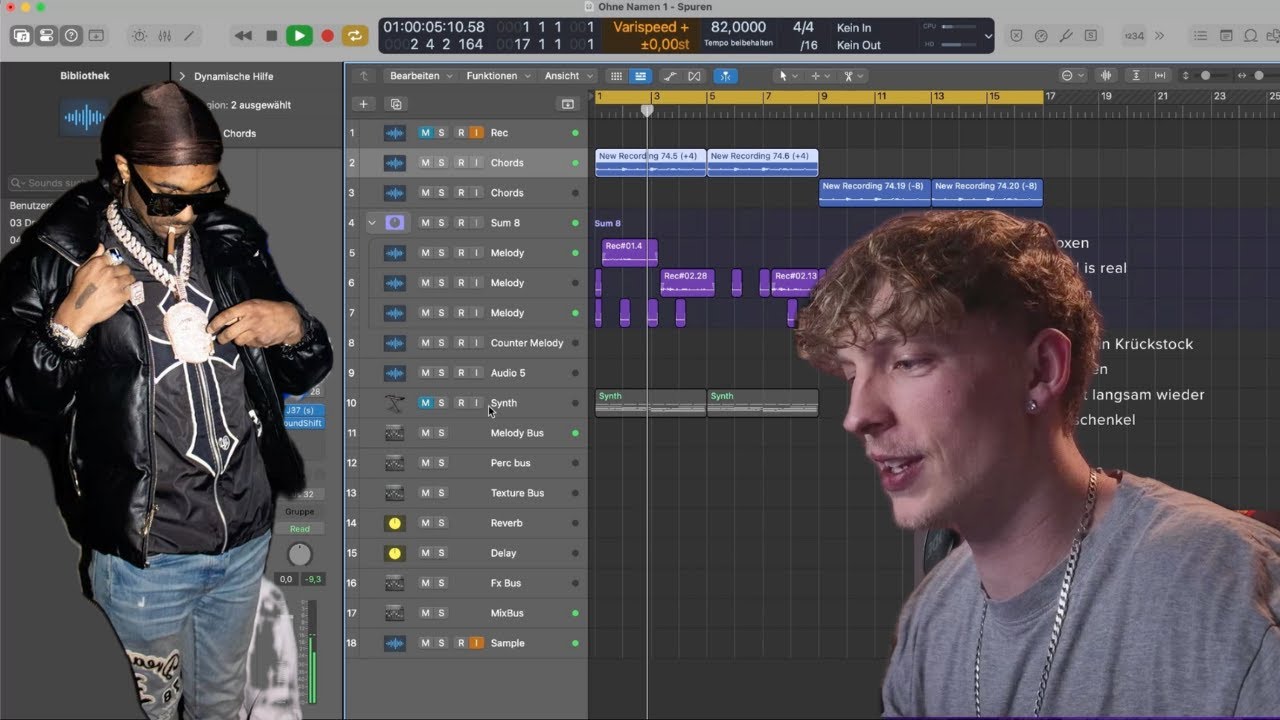Screen dimensions: 1280x720
Task: Show Smart Controls dial button
Action: pos(139,36)
